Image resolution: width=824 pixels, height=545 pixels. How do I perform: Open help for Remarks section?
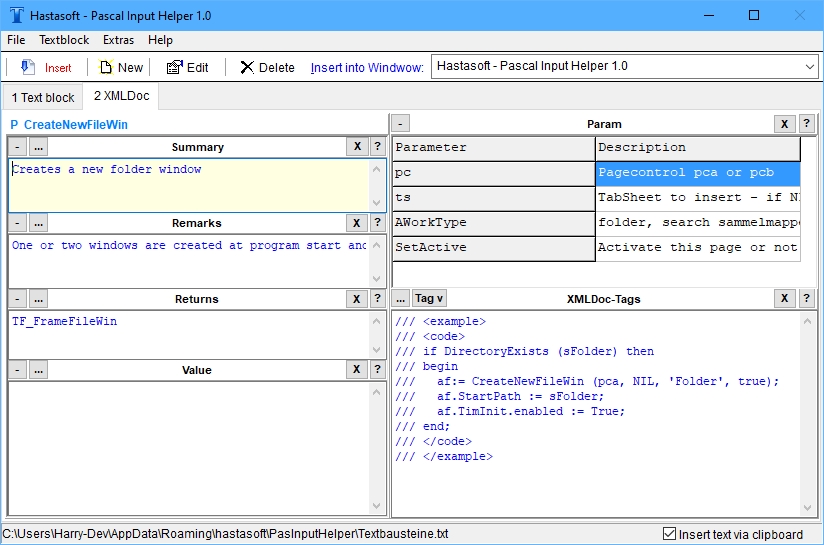tap(377, 223)
